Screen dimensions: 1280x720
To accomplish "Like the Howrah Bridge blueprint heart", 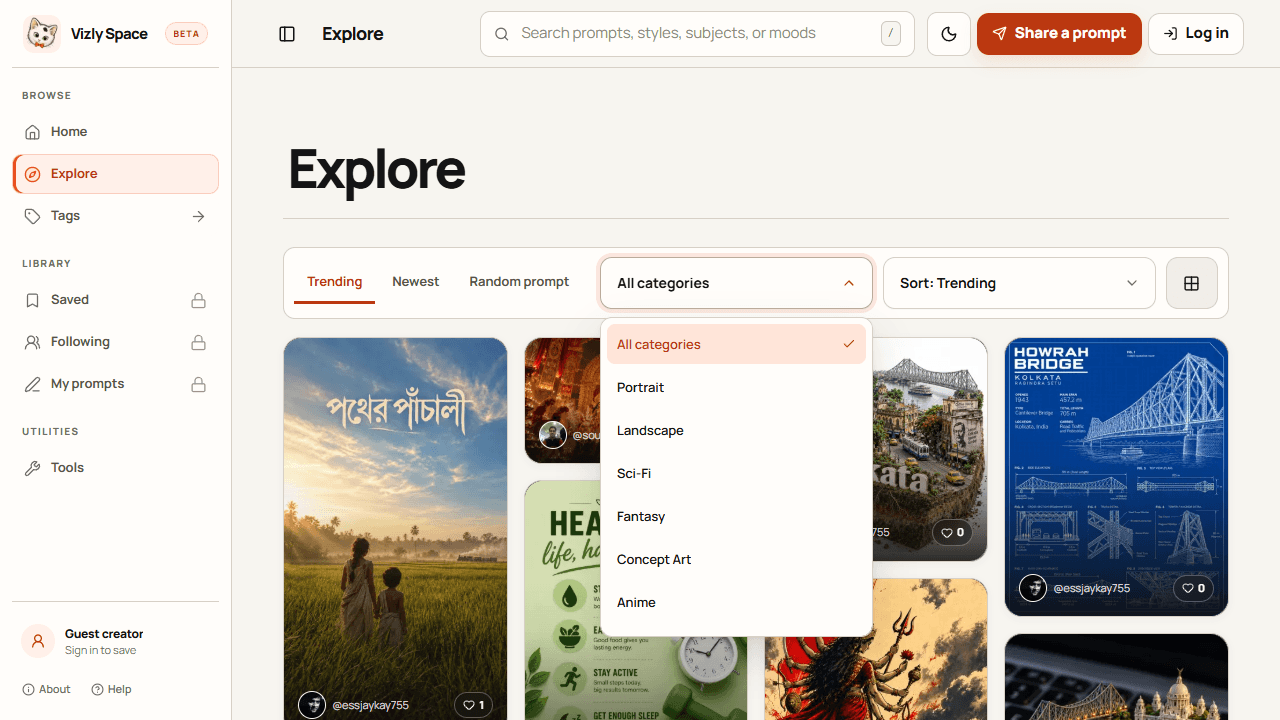I will (x=1193, y=588).
